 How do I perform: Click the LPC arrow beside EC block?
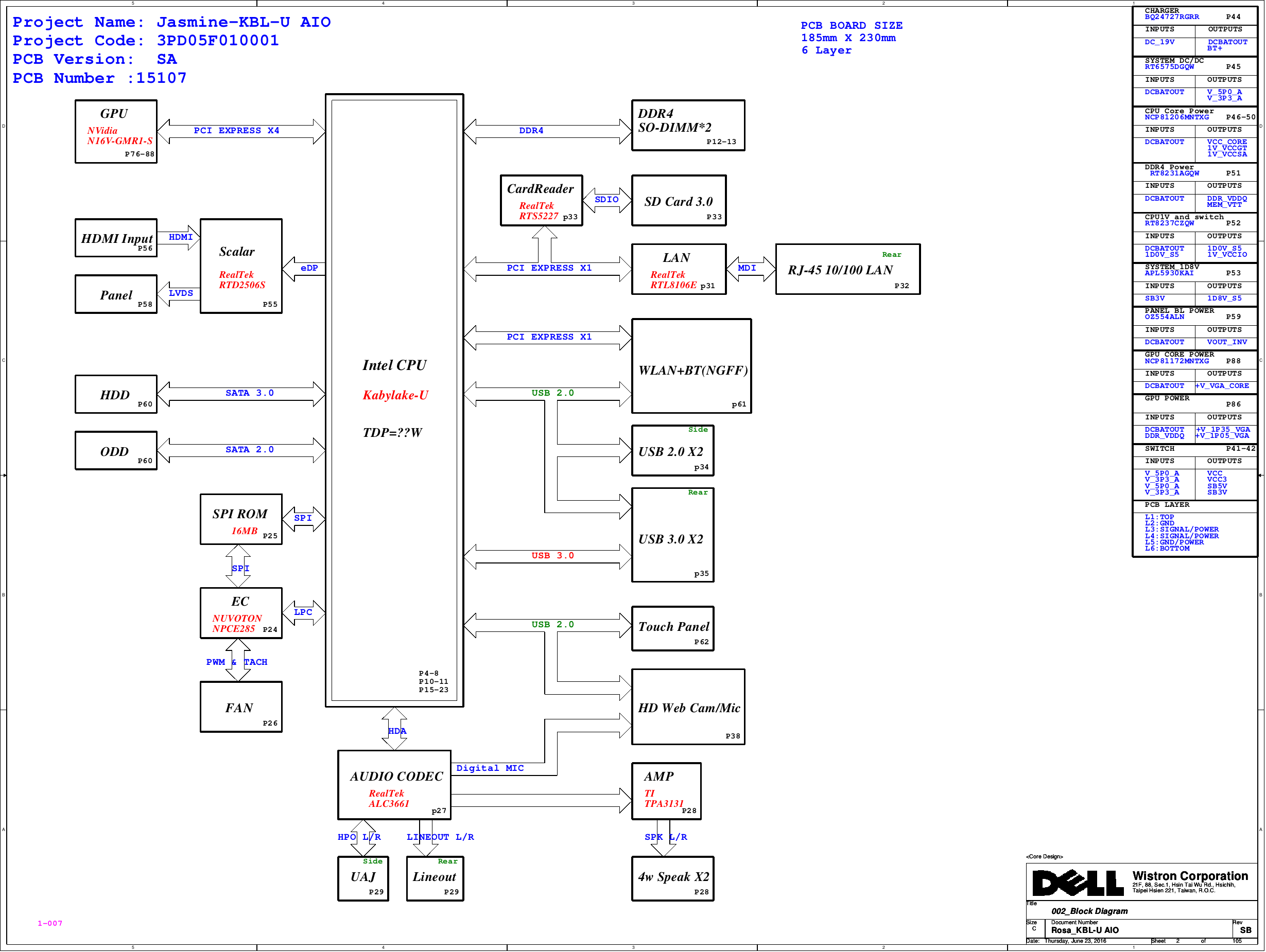tap(303, 613)
